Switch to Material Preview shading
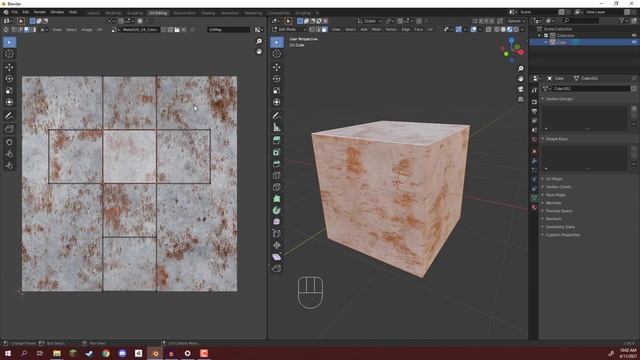This screenshot has height=360, width=640. pos(509,29)
